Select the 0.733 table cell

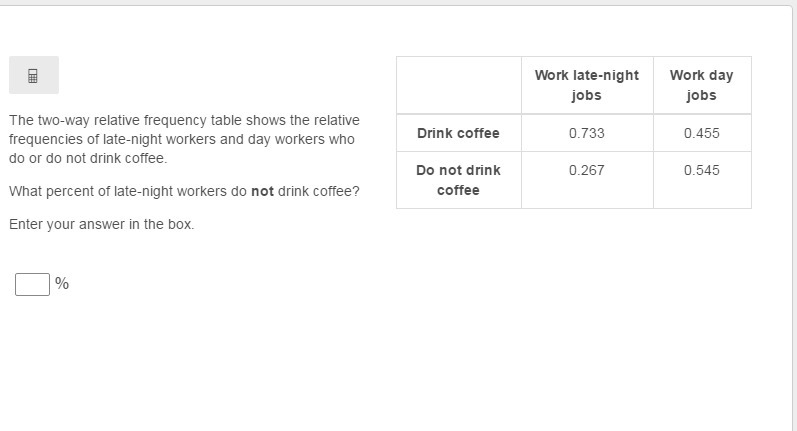587,133
